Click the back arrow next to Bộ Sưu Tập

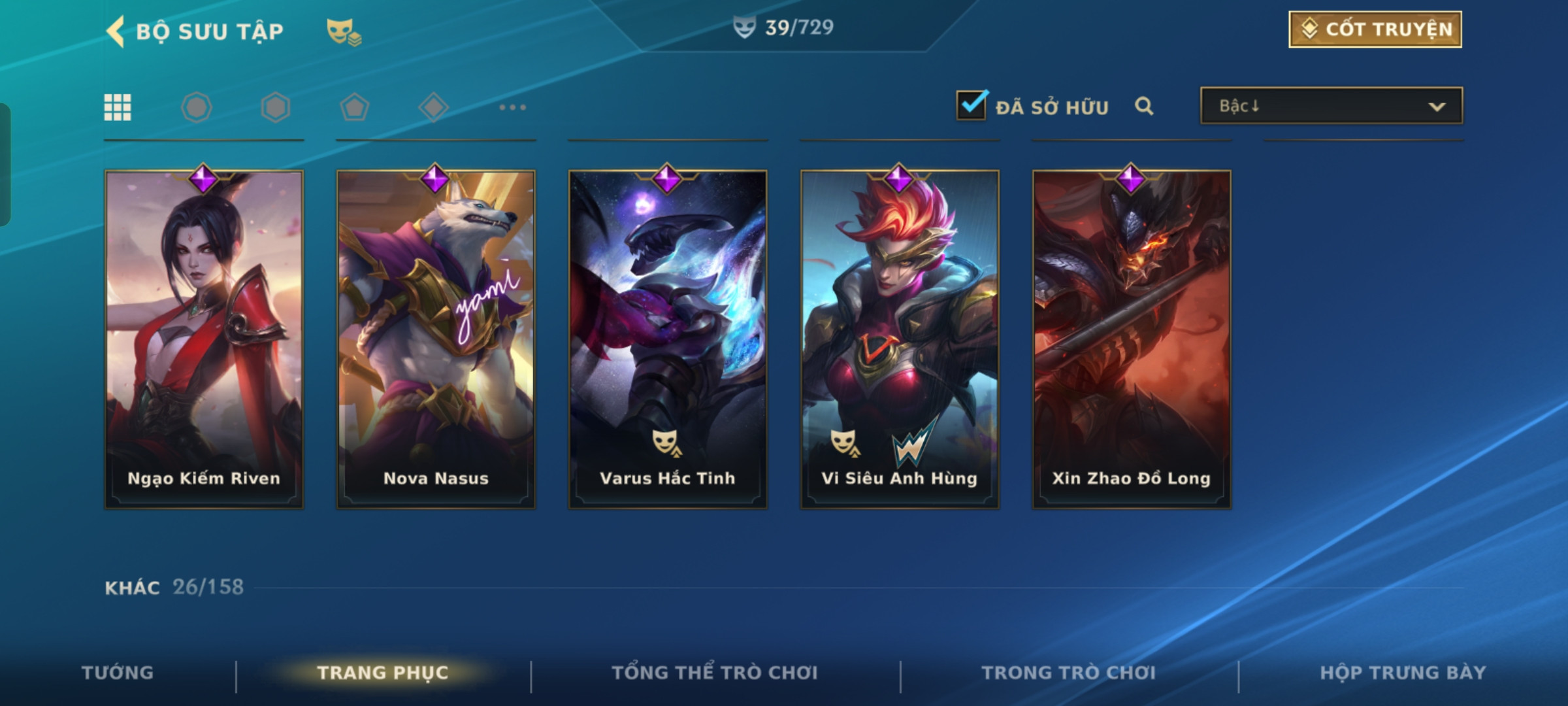tap(116, 31)
